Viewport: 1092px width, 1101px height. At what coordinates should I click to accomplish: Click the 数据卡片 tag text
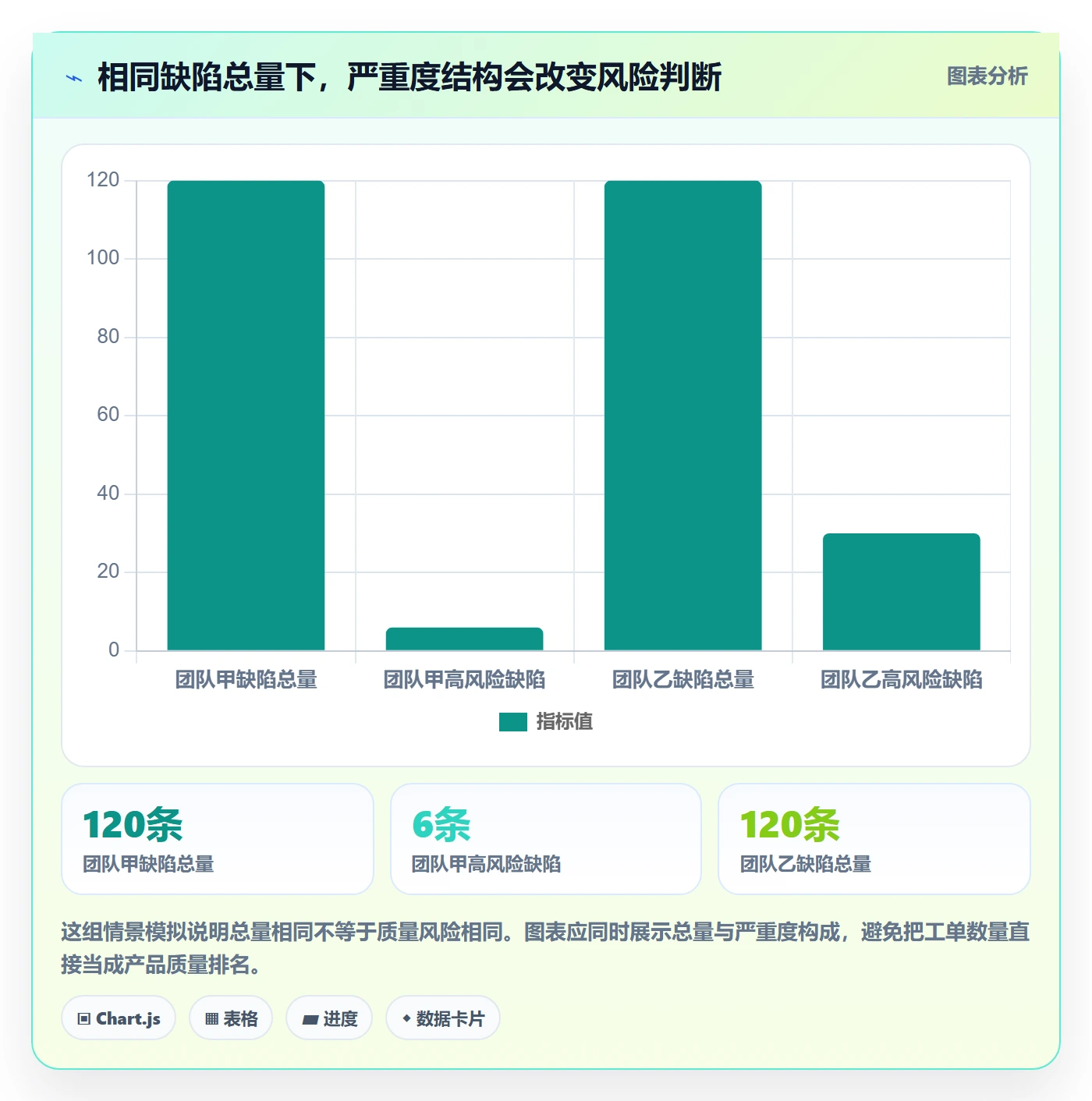point(450,1018)
